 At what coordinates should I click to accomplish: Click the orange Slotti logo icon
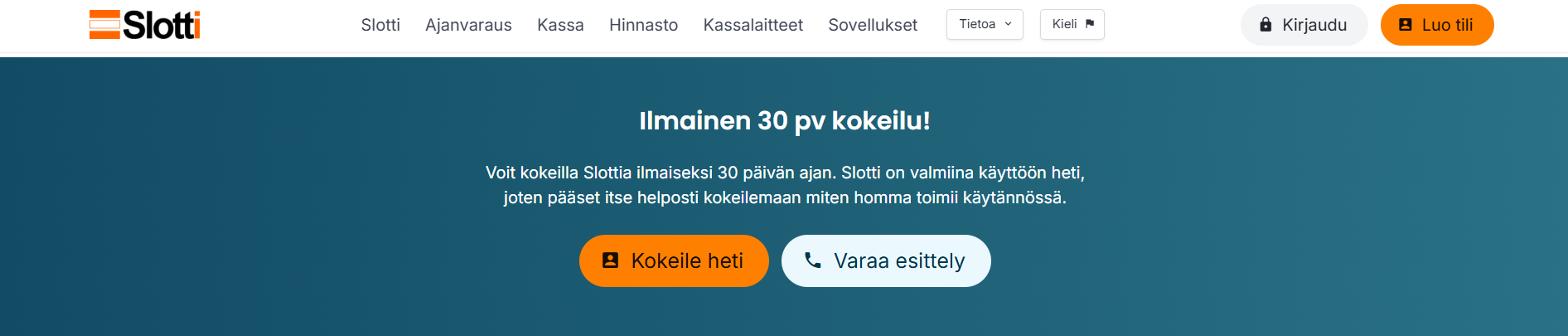[x=104, y=25]
